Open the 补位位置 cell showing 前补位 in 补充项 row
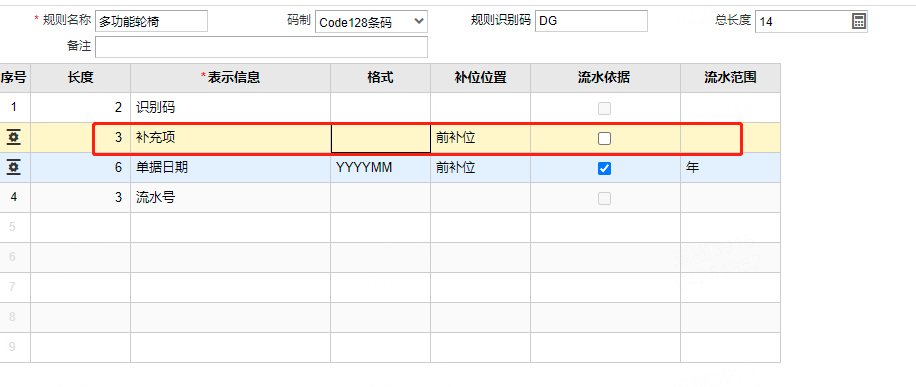Image resolution: width=916 pixels, height=387 pixels. click(x=480, y=138)
